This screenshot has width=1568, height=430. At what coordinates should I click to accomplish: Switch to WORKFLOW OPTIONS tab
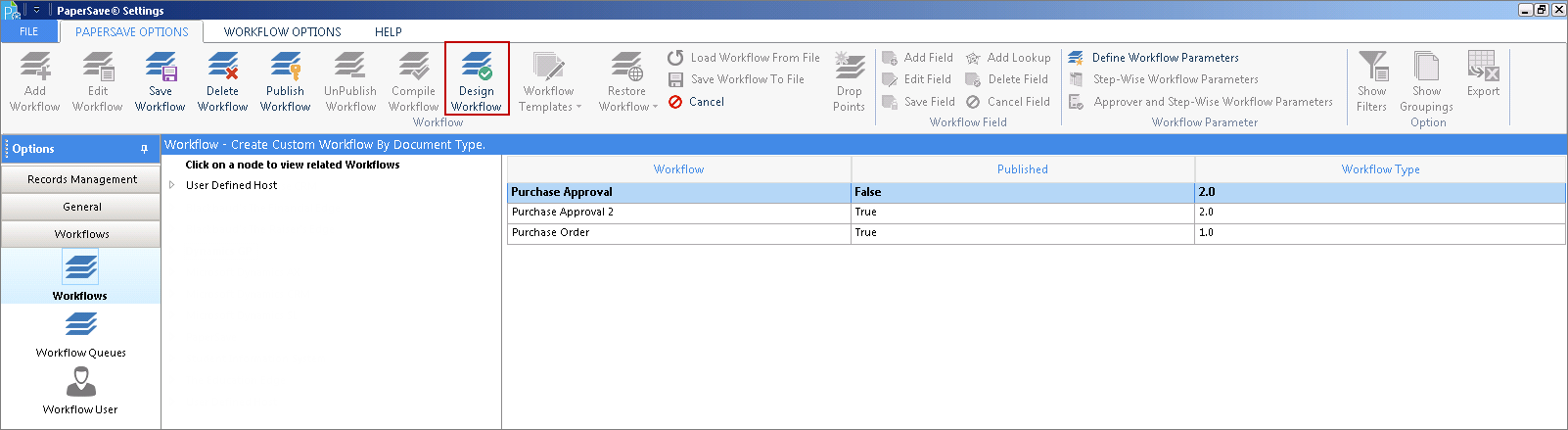(283, 31)
